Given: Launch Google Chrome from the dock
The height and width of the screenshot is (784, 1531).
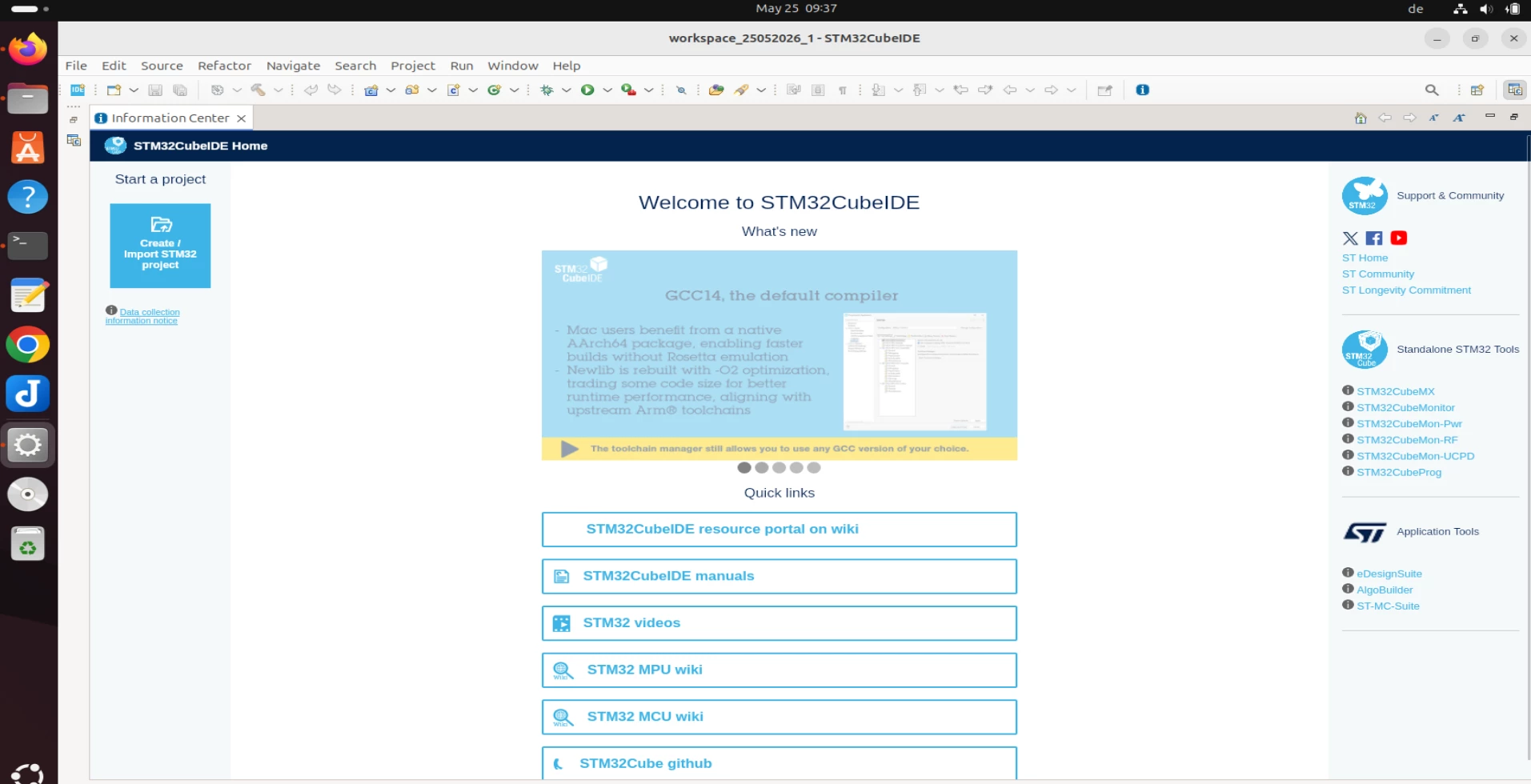Looking at the screenshot, I should click(28, 345).
